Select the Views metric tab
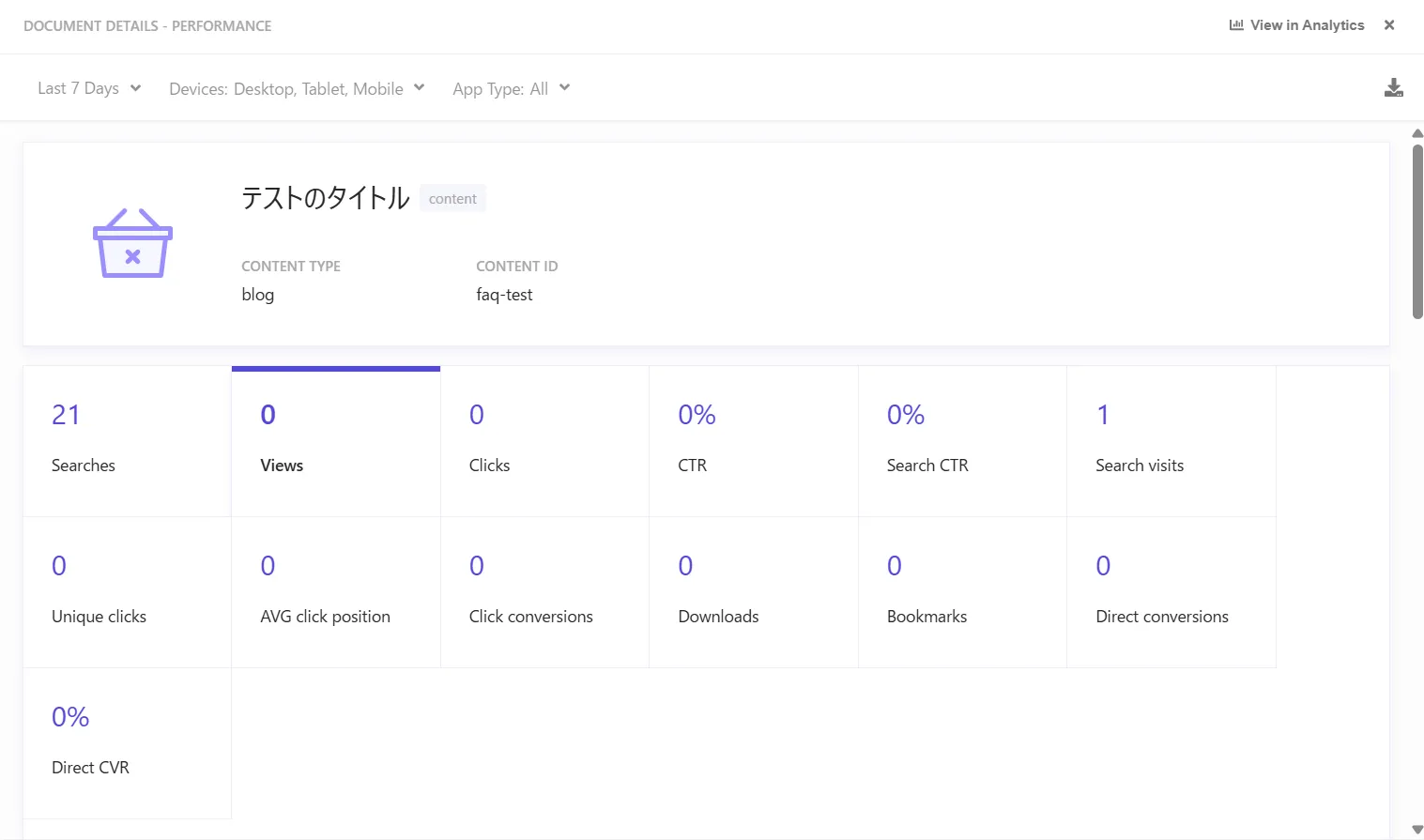Screen dimensions: 1424x840 (x=335, y=441)
